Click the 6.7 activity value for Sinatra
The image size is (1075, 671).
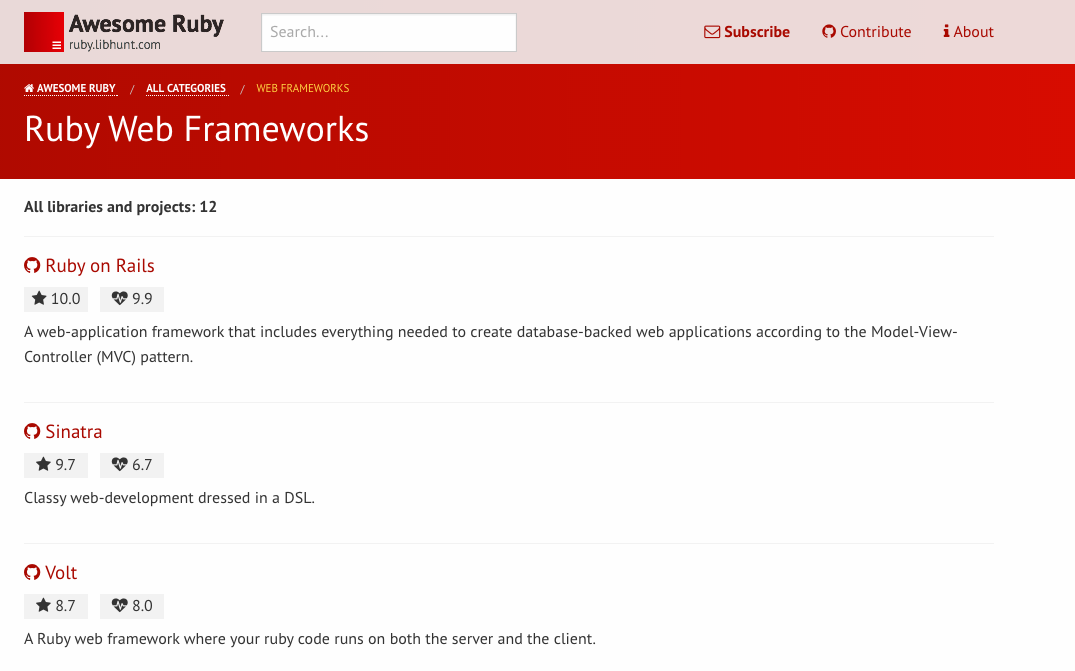[142, 465]
